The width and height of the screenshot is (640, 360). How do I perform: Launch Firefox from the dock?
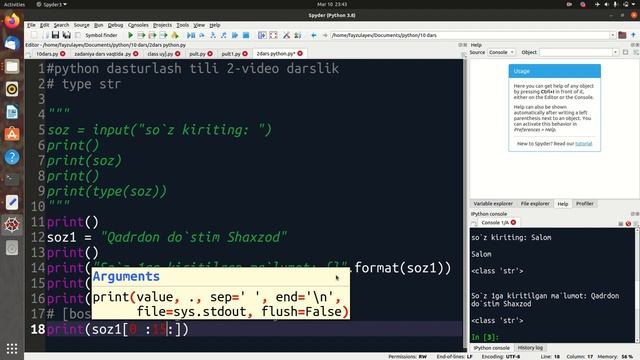click(12, 21)
